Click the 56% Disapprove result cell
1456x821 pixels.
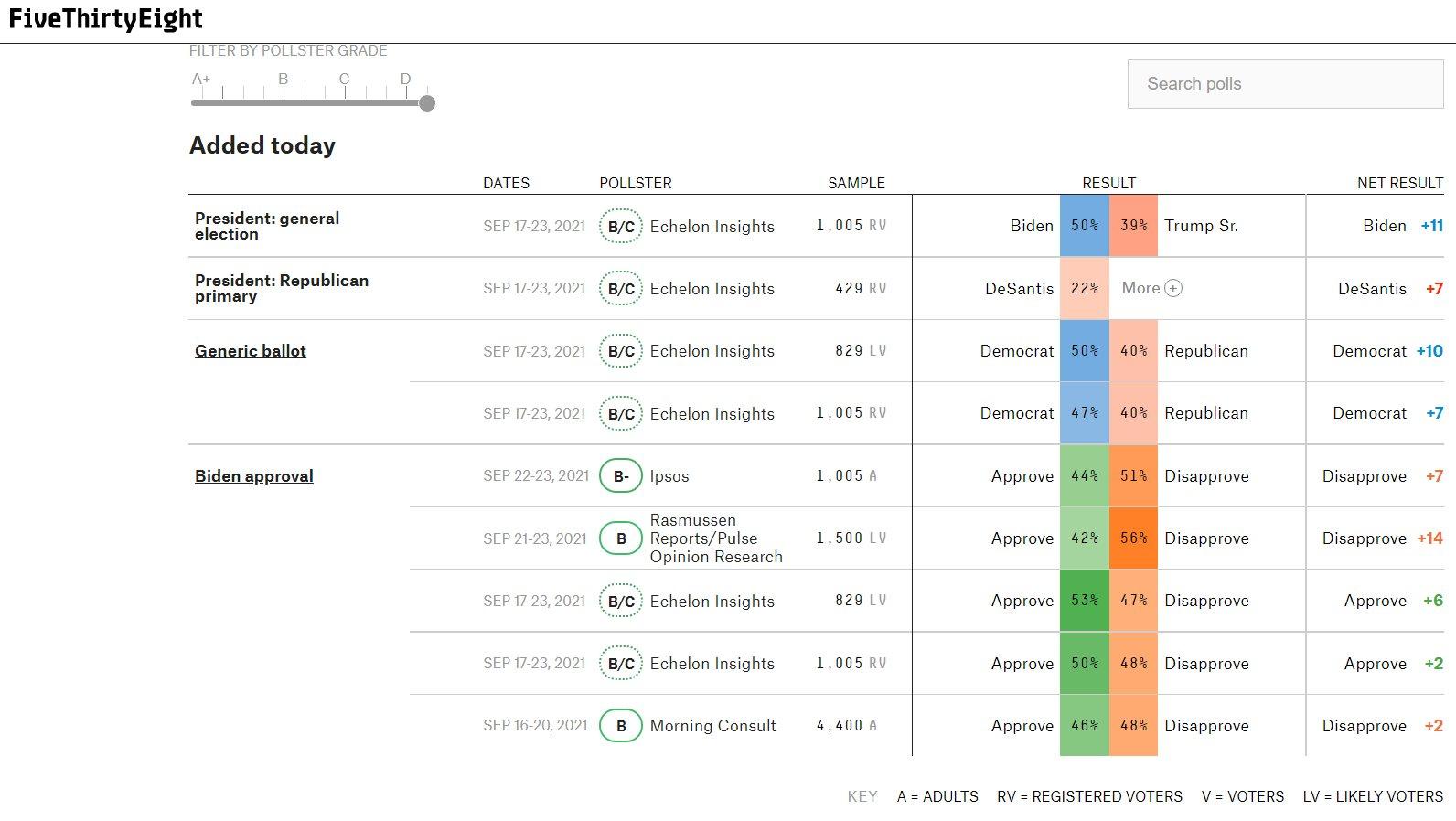click(x=1133, y=538)
